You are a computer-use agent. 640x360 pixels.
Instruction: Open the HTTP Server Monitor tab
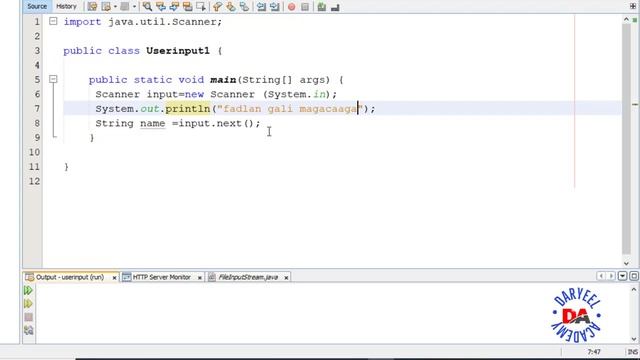click(162, 277)
